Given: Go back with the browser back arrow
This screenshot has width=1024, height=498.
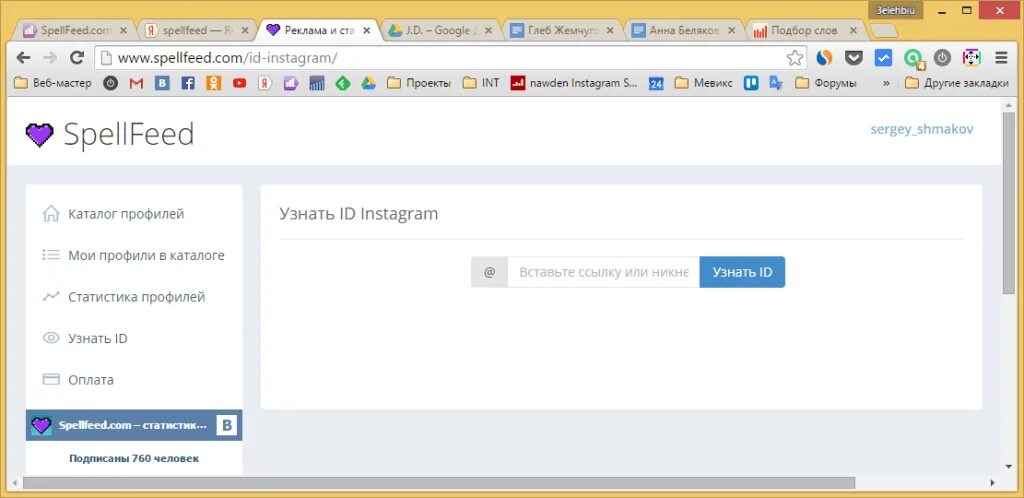Looking at the screenshot, I should click(23, 58).
